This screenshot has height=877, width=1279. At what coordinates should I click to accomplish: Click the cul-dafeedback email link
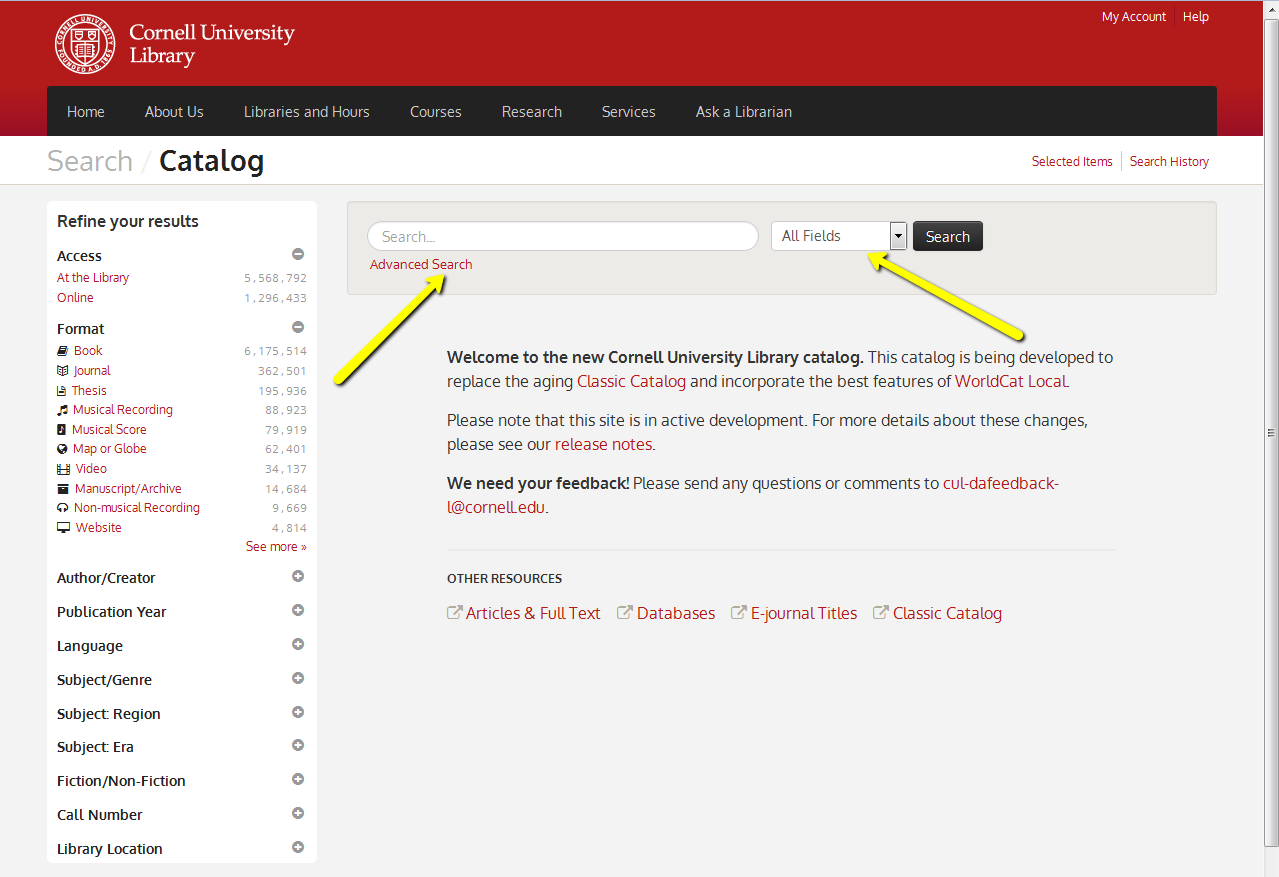[x=753, y=495]
